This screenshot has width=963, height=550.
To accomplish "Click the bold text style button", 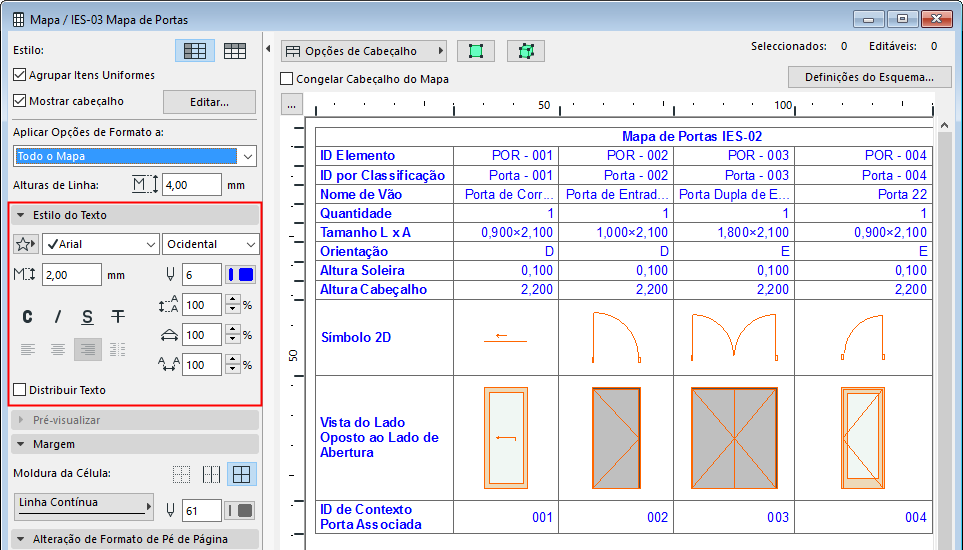I will pos(28,317).
